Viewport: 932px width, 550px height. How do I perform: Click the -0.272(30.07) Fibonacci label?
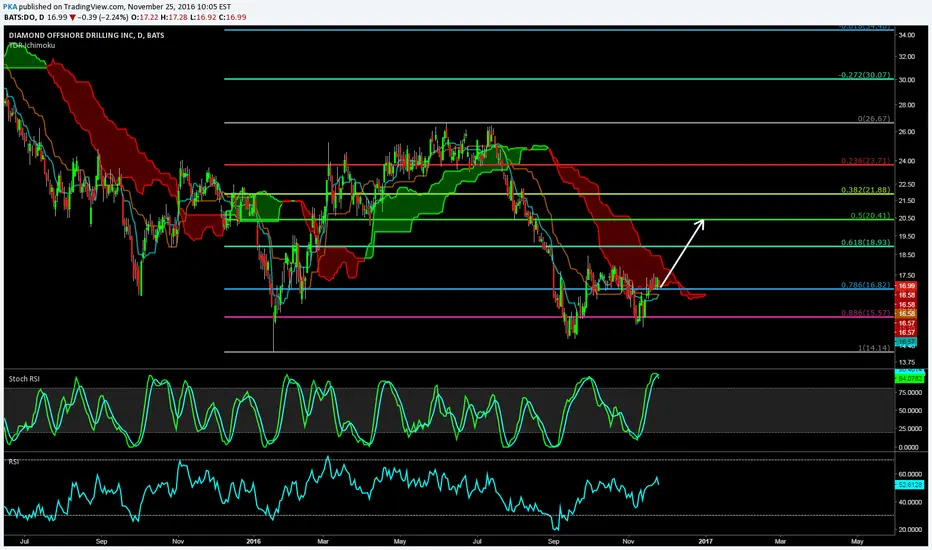point(864,75)
